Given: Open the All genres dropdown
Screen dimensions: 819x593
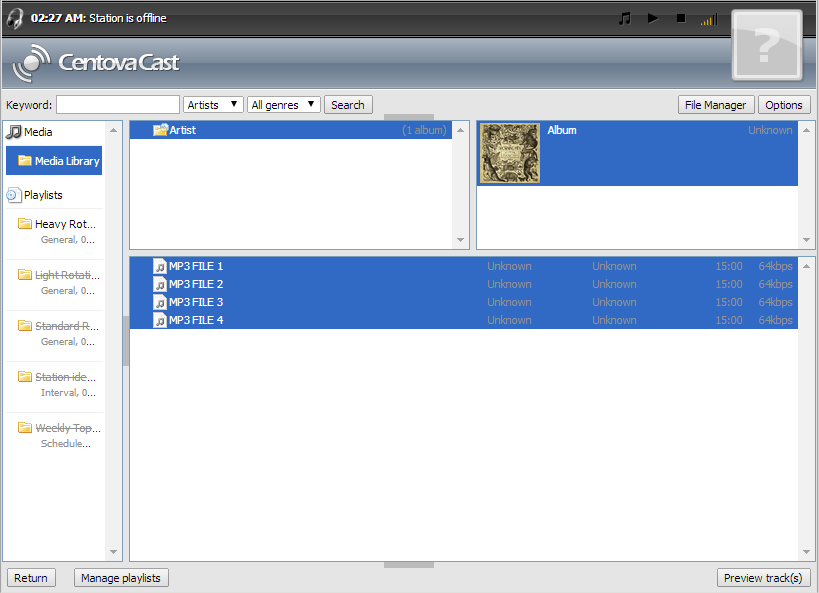Looking at the screenshot, I should tap(284, 104).
